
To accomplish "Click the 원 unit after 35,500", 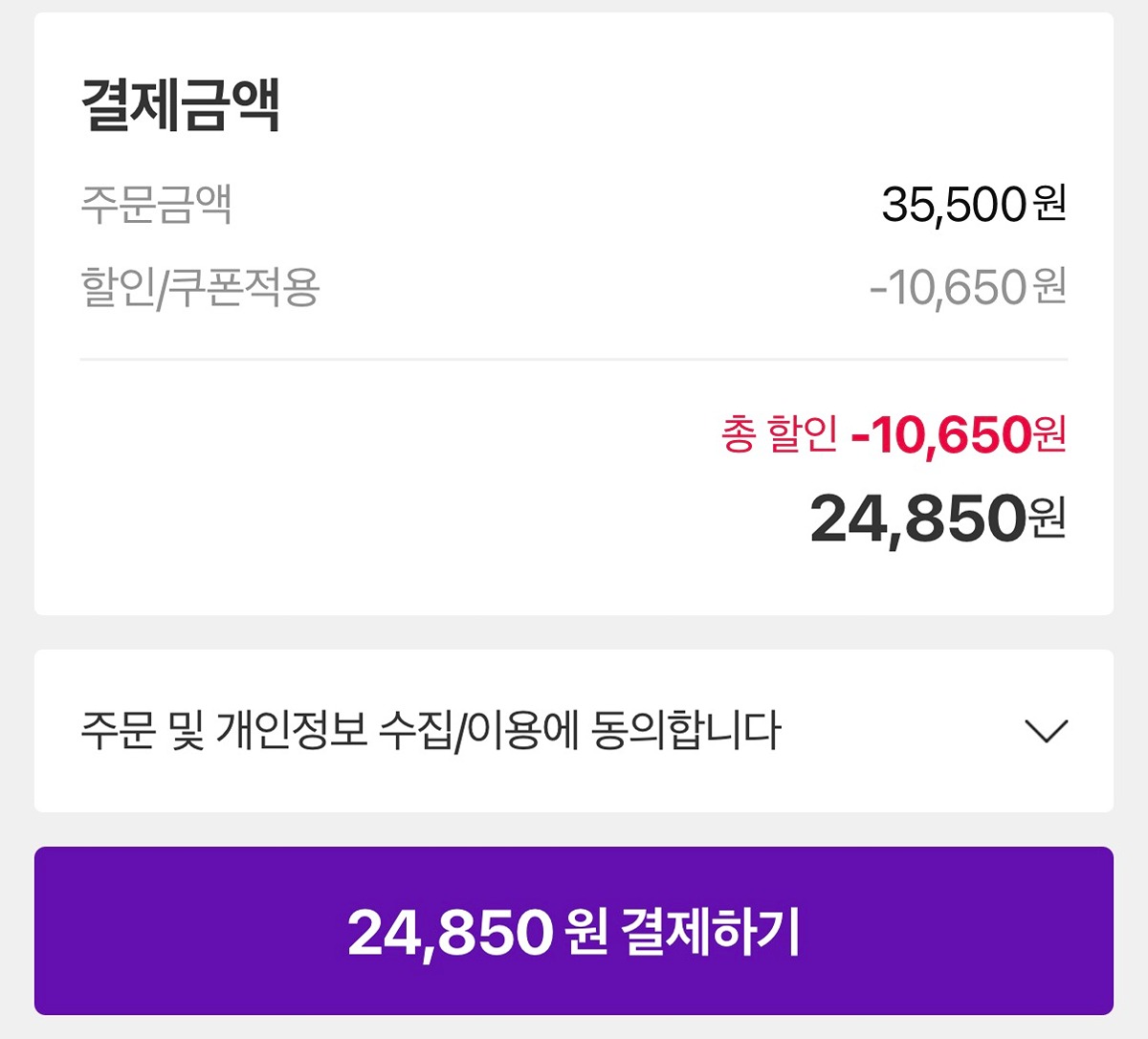I will click(1049, 204).
